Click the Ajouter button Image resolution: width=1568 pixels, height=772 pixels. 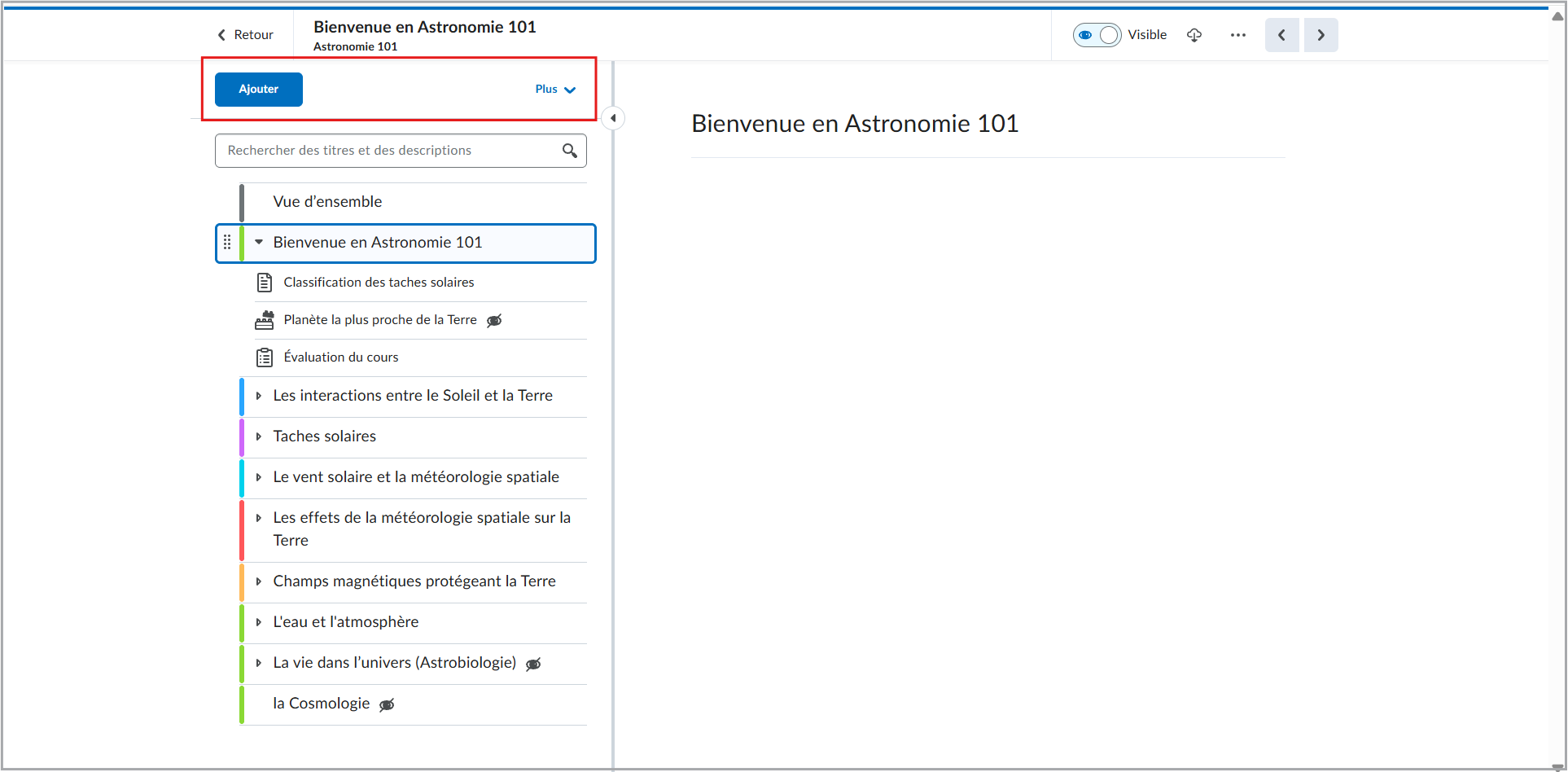click(x=259, y=90)
